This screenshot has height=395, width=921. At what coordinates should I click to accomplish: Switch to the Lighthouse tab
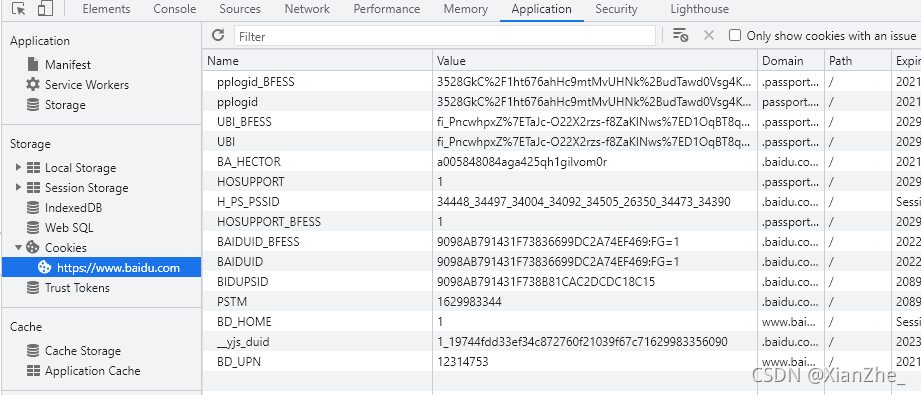coord(700,9)
